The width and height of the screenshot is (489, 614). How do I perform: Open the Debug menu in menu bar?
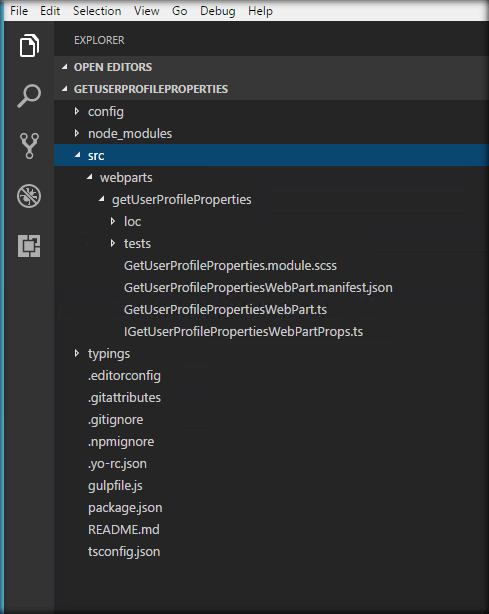point(218,11)
